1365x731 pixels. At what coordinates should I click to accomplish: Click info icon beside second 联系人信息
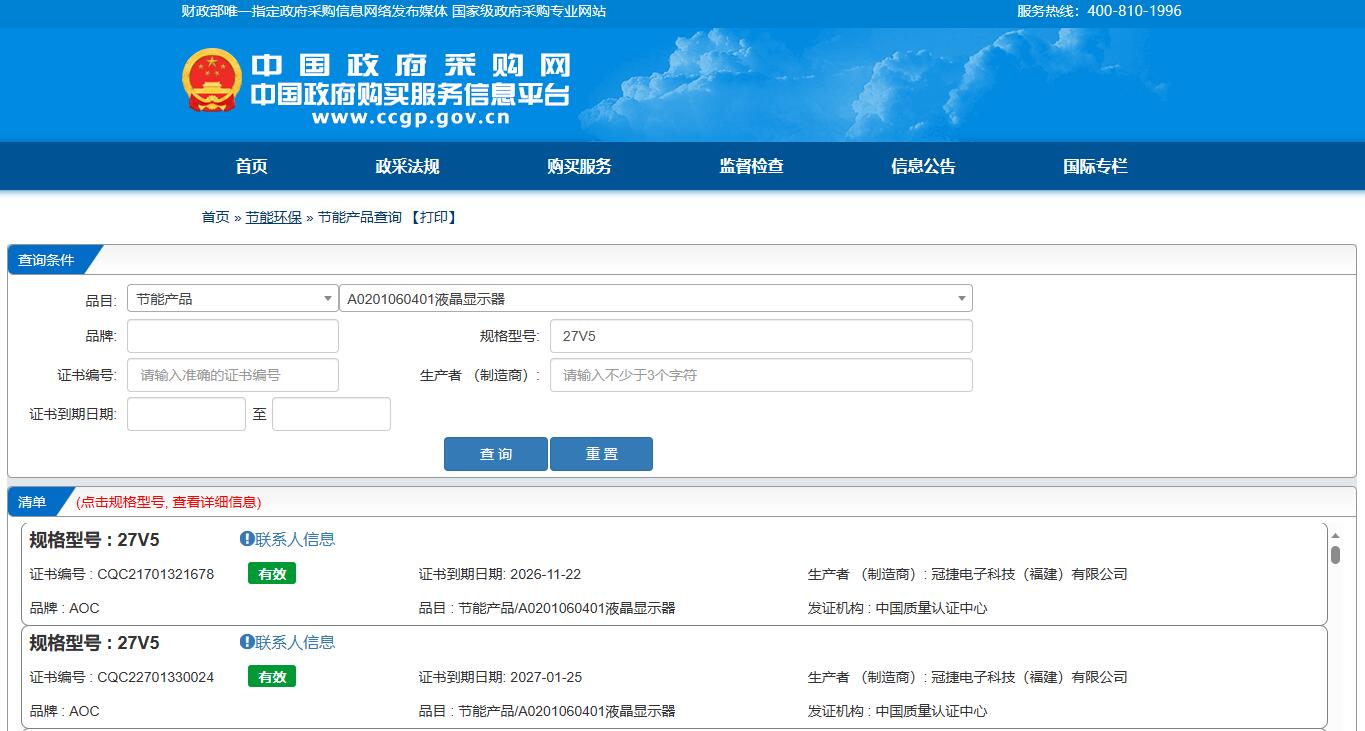tap(247, 642)
